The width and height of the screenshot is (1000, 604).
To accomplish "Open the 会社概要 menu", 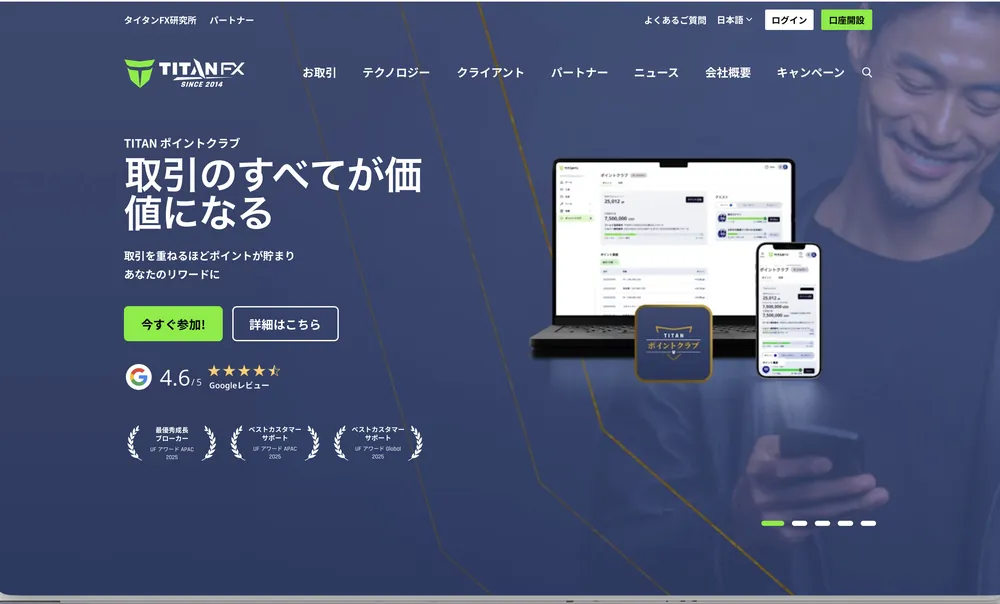I will pos(728,73).
